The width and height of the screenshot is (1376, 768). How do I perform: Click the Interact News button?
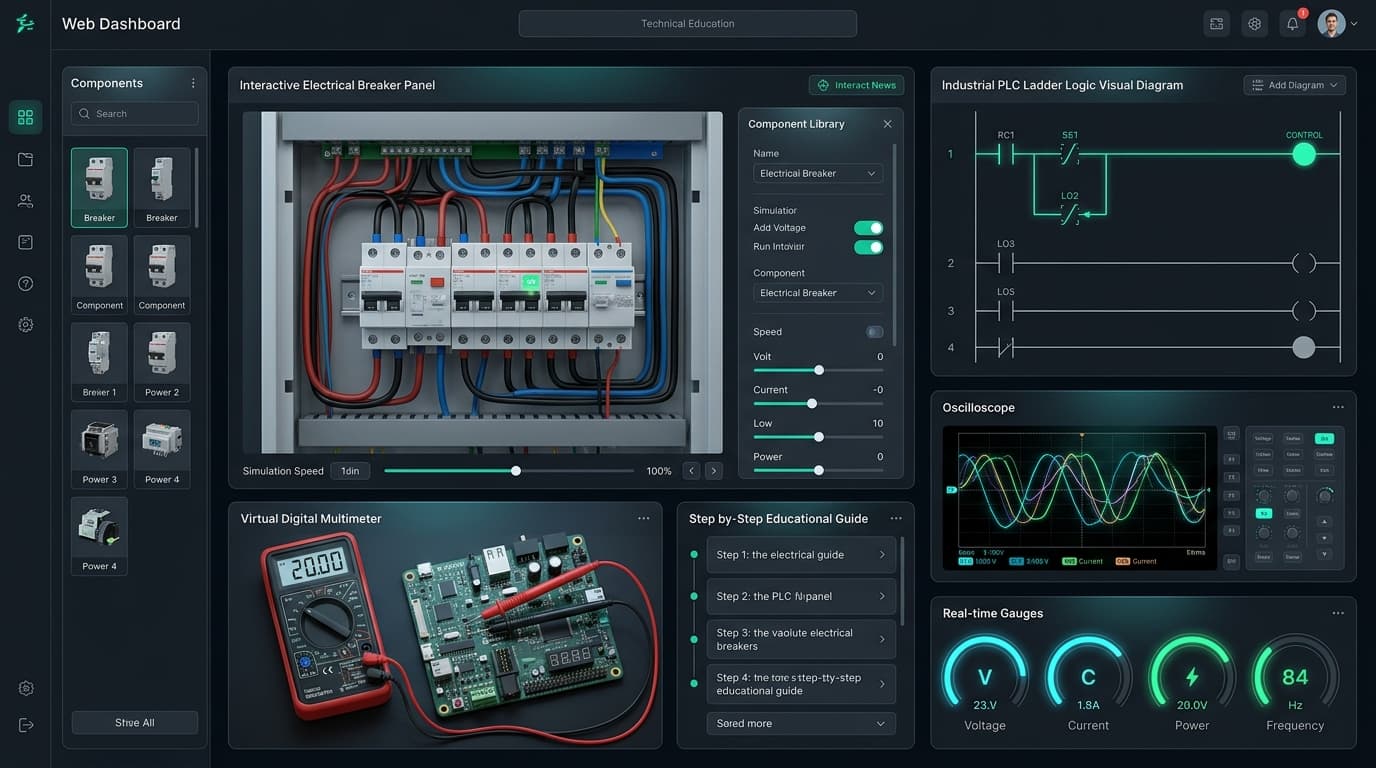[856, 85]
